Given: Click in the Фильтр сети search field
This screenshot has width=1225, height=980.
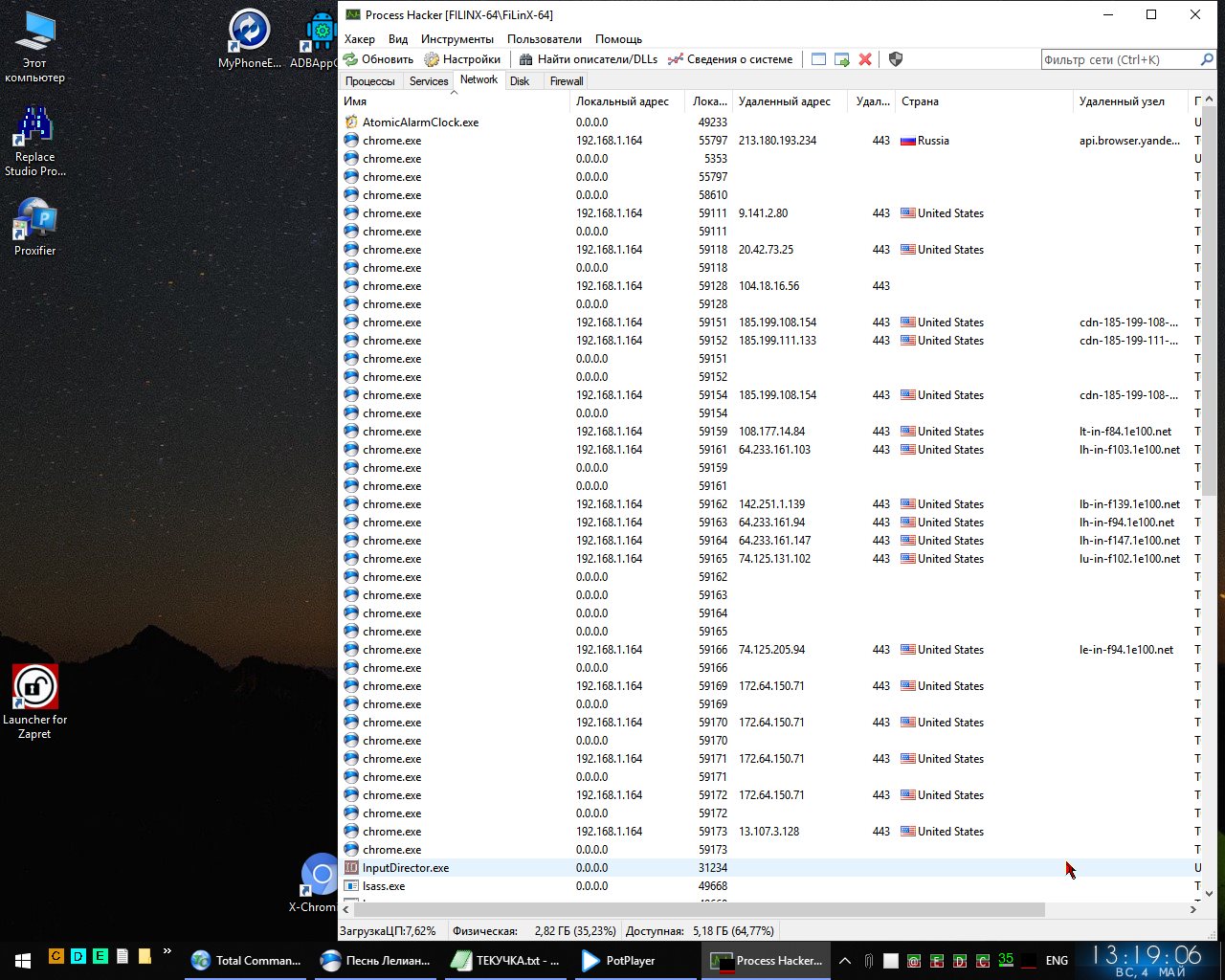Looking at the screenshot, I should tap(1118, 59).
